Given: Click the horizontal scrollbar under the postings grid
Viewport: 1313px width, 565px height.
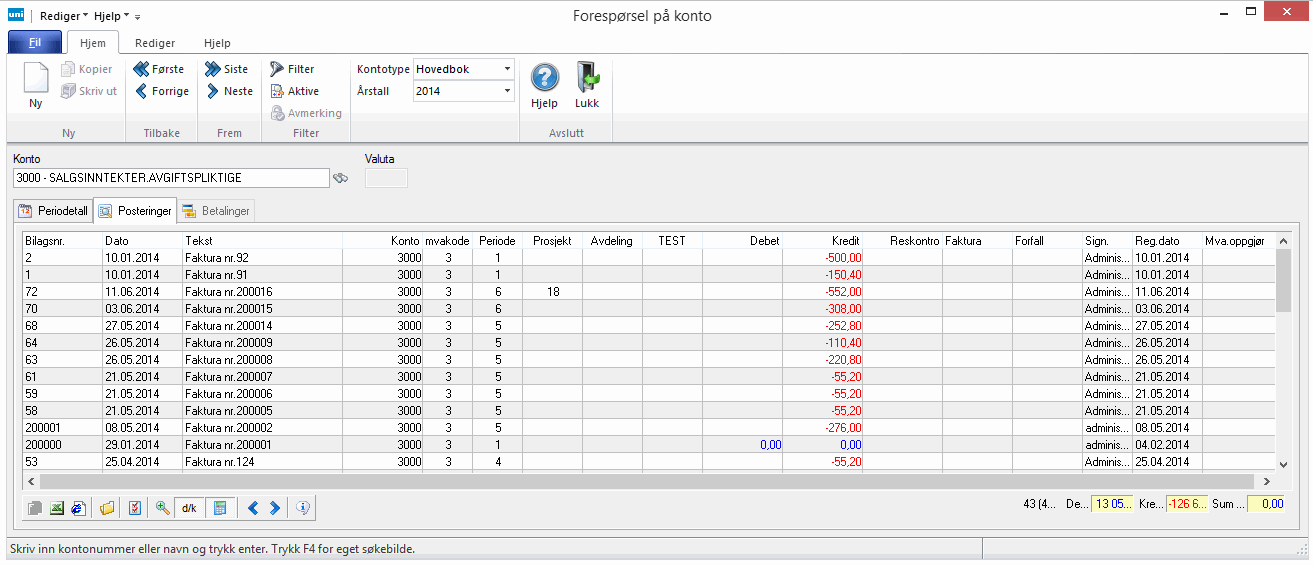Looking at the screenshot, I should (x=640, y=482).
